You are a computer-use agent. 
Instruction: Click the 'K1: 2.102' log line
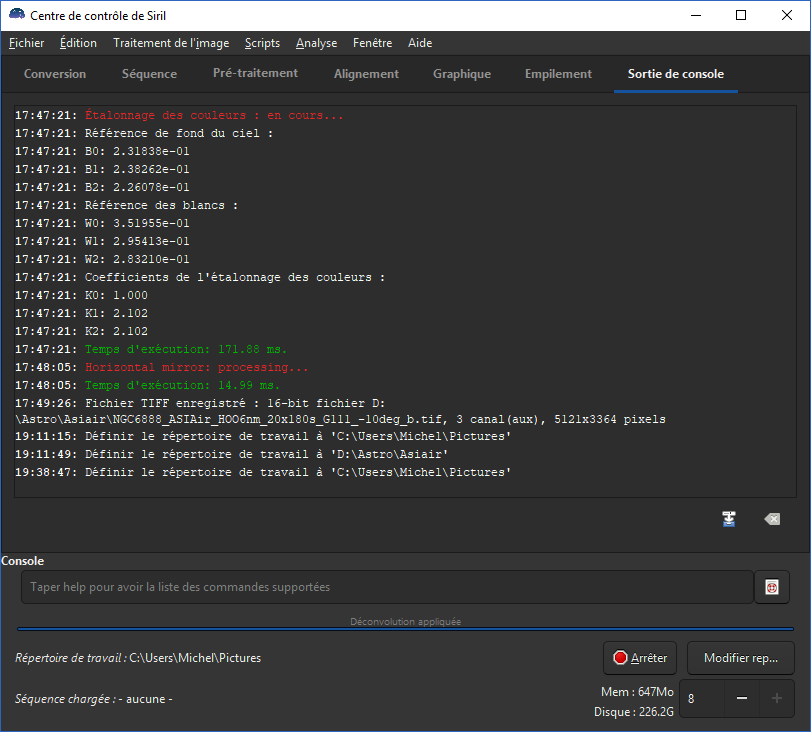pos(81,313)
